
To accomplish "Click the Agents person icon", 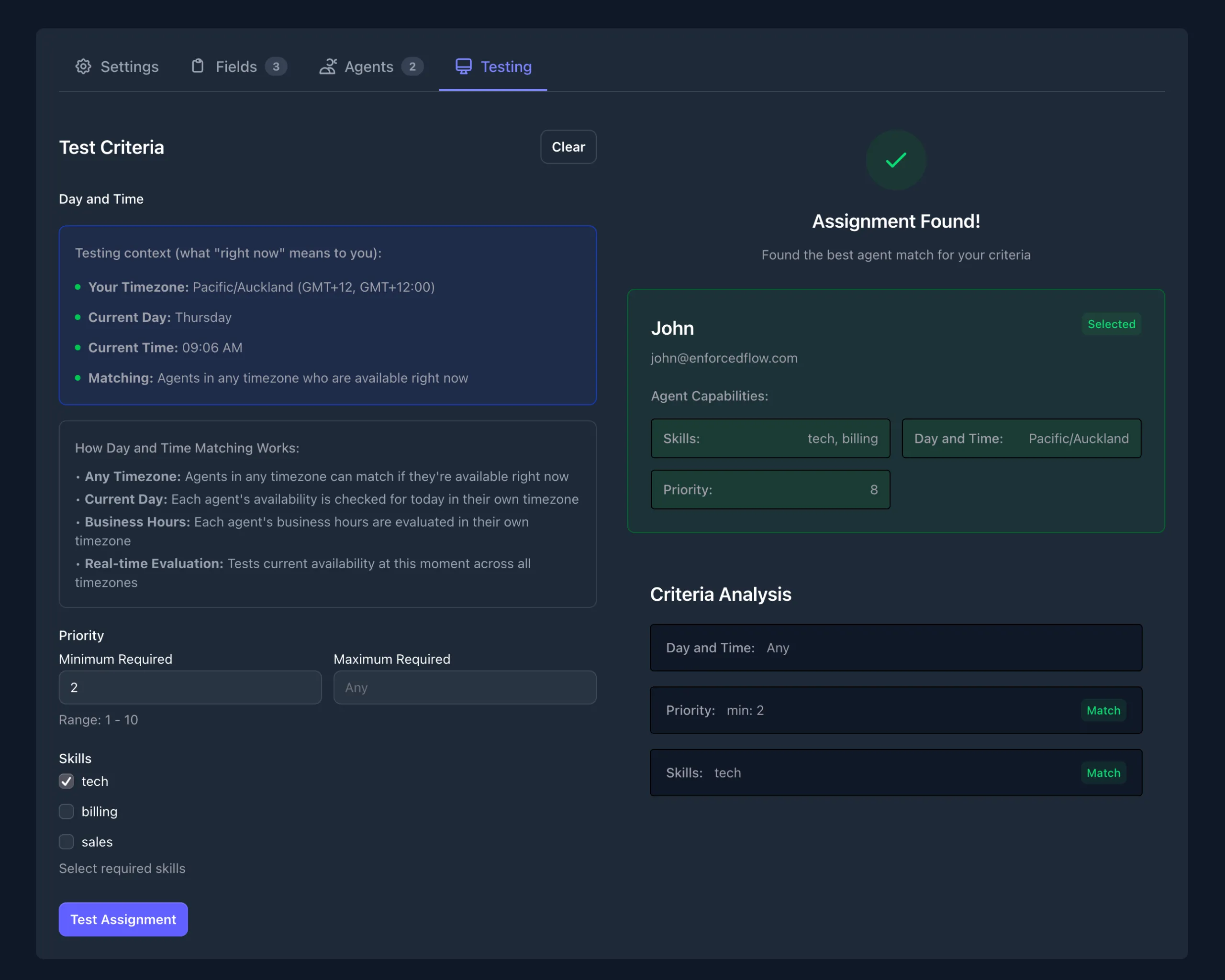I will [328, 66].
